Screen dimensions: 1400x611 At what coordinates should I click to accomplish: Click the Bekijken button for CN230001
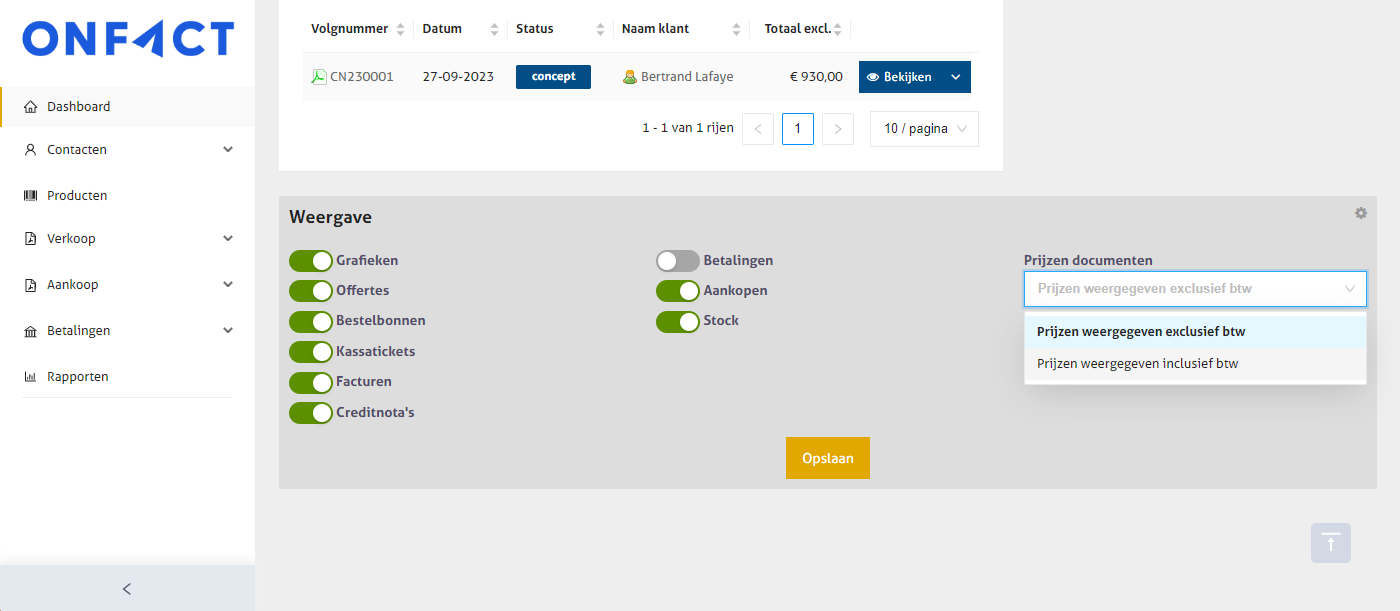(899, 77)
